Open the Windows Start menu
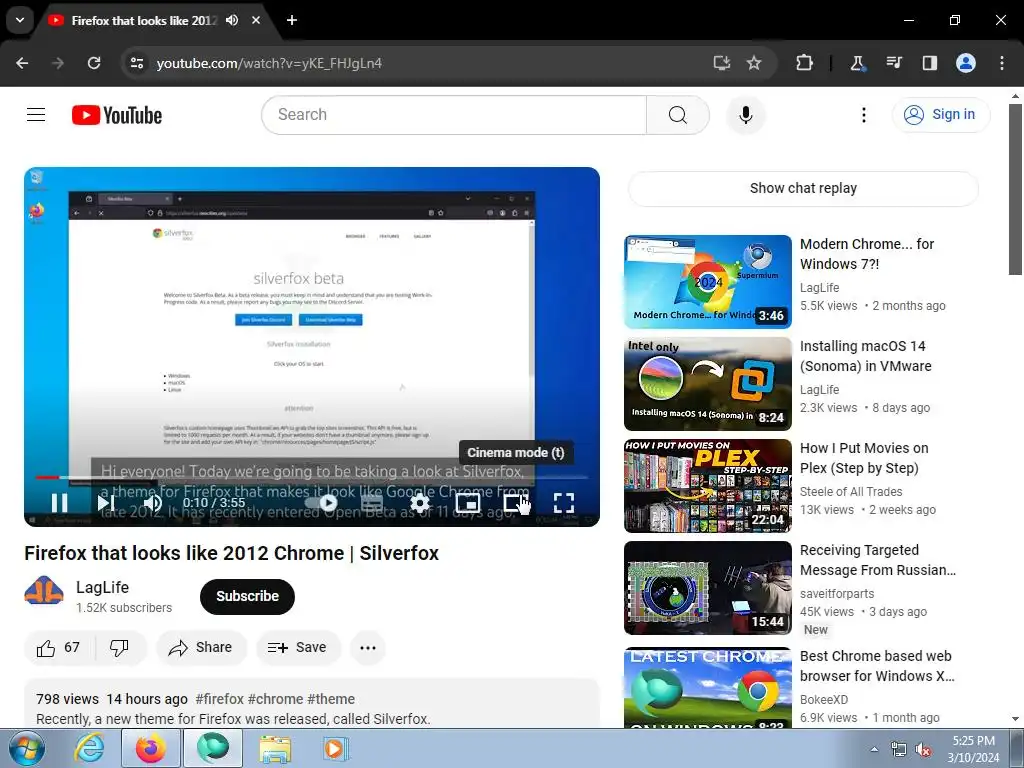 coord(27,748)
